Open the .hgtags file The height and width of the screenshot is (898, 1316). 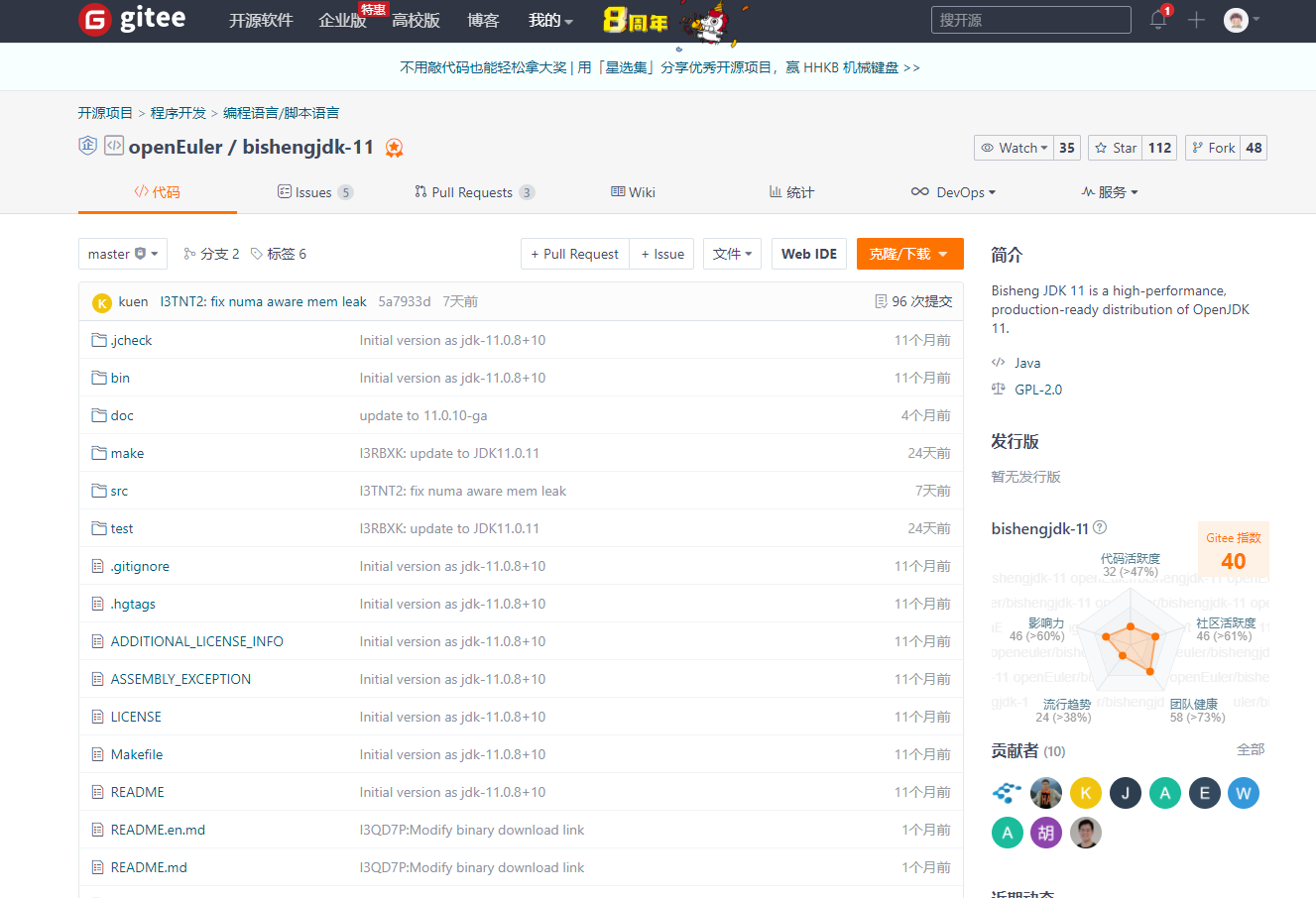click(133, 604)
